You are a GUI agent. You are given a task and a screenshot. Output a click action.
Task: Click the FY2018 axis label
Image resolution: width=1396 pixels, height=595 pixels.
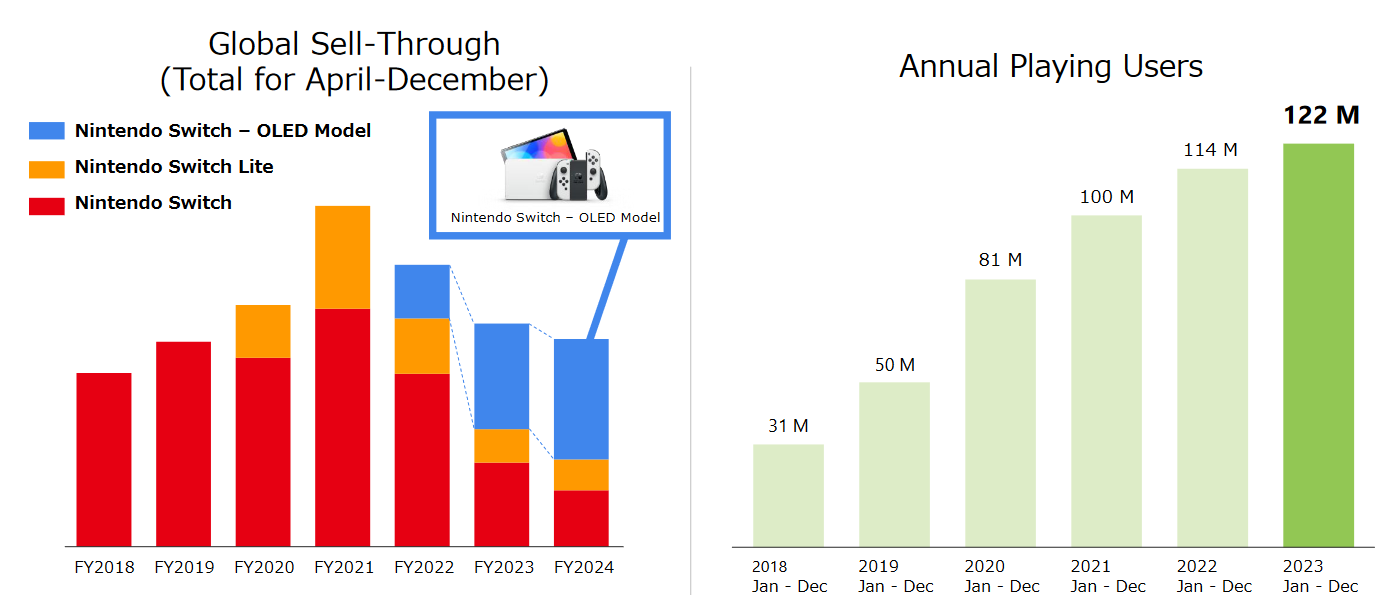point(104,567)
